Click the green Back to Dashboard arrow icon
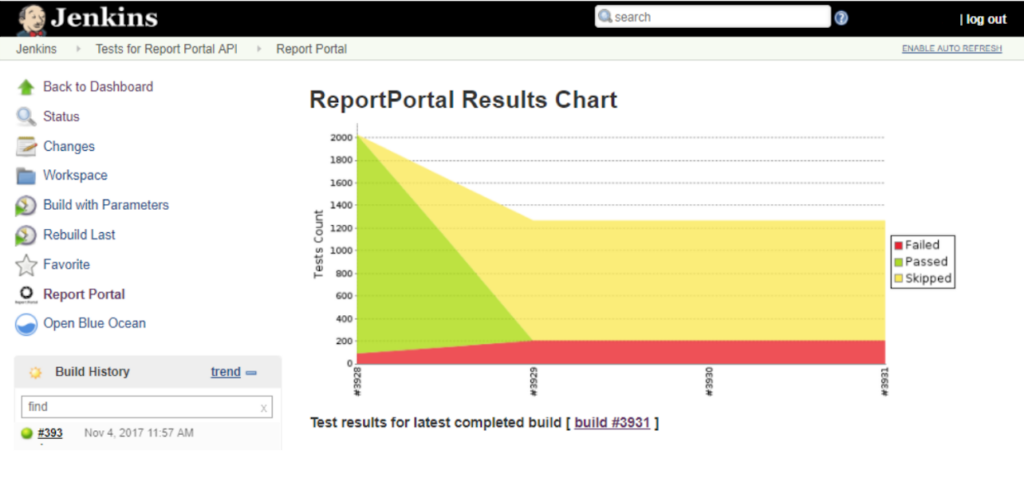The height and width of the screenshot is (478, 1024). [x=26, y=88]
